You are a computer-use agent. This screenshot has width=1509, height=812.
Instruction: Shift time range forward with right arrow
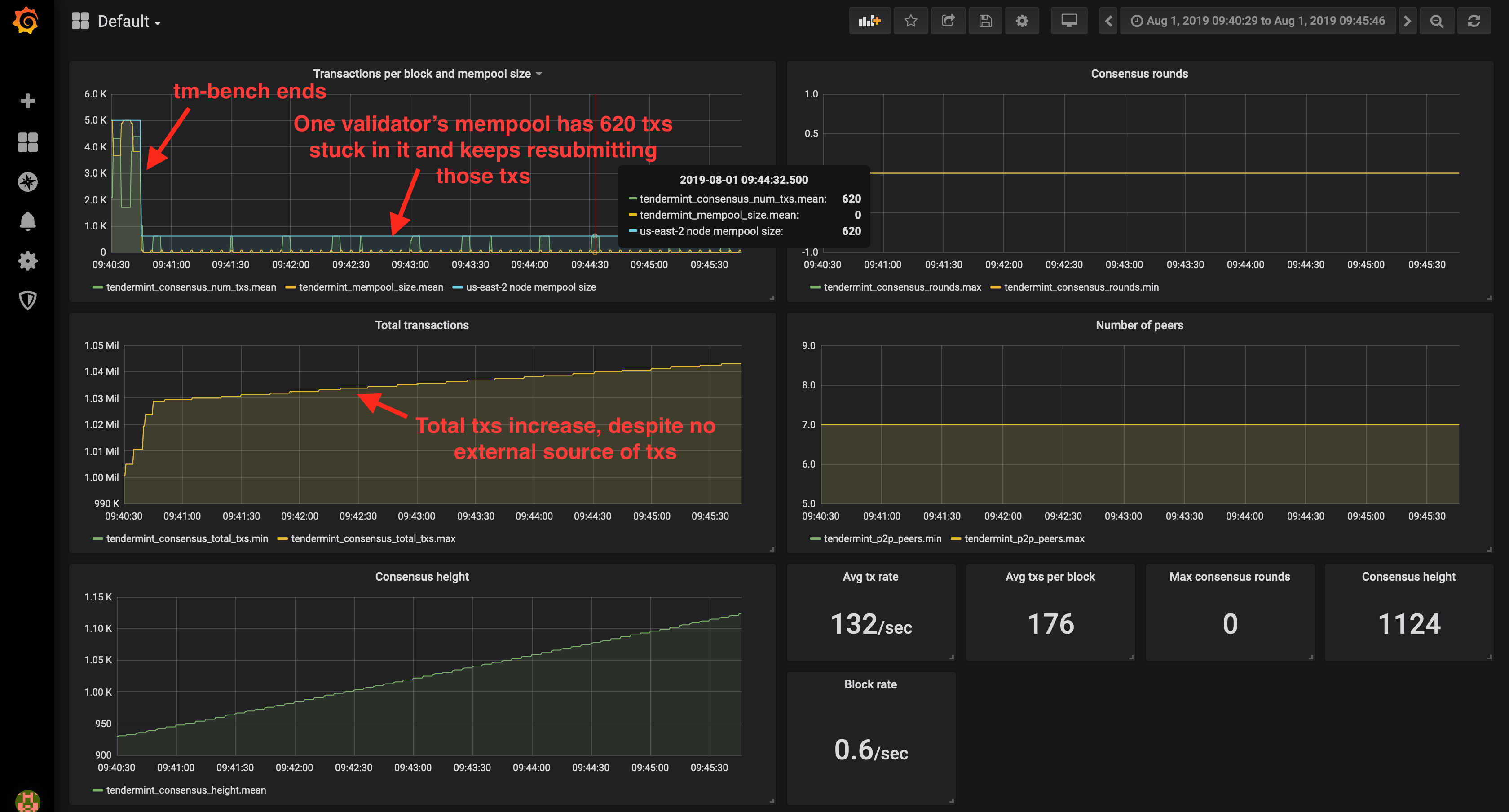(x=1408, y=21)
